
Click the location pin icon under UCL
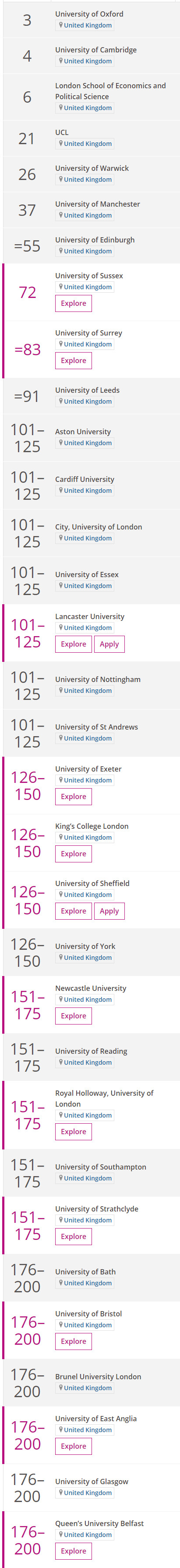pyautogui.click(x=60, y=144)
